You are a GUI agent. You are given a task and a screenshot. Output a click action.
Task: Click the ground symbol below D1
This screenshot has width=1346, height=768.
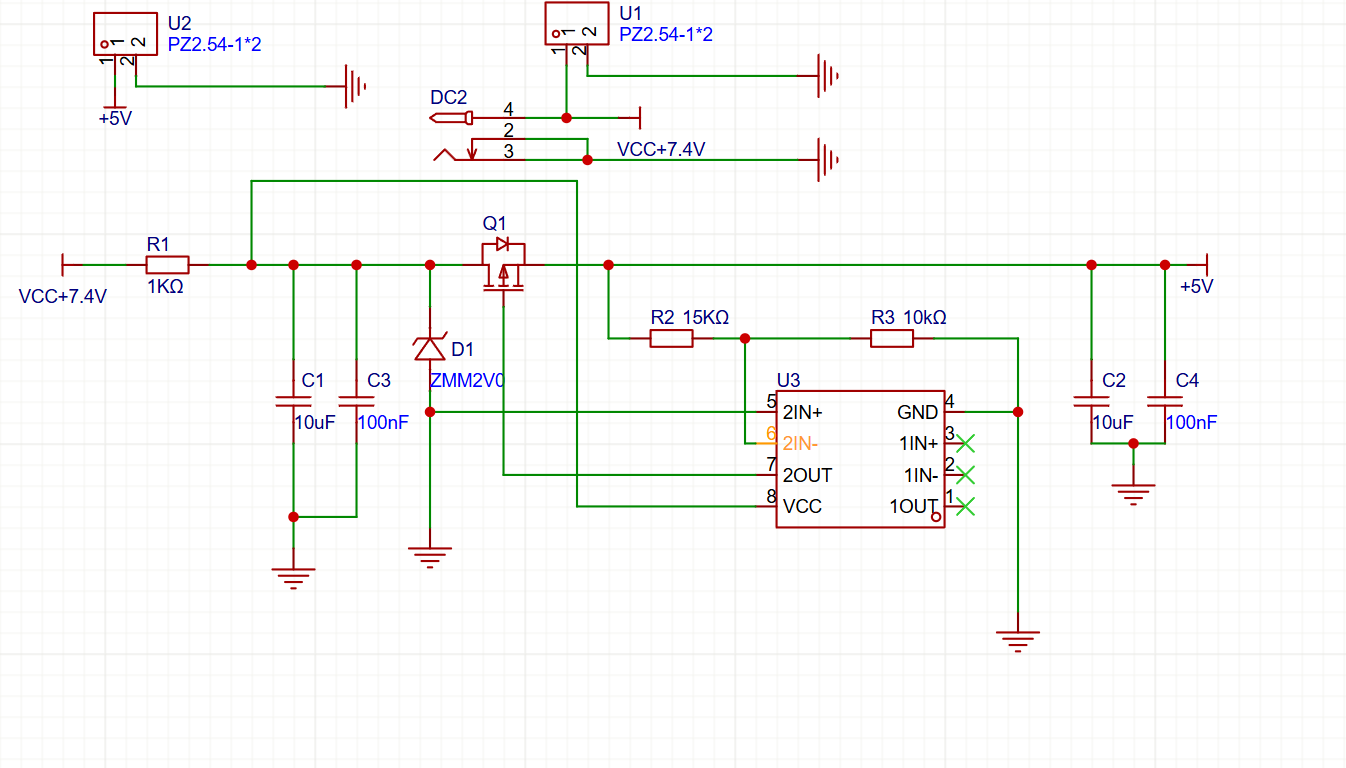coord(430,557)
